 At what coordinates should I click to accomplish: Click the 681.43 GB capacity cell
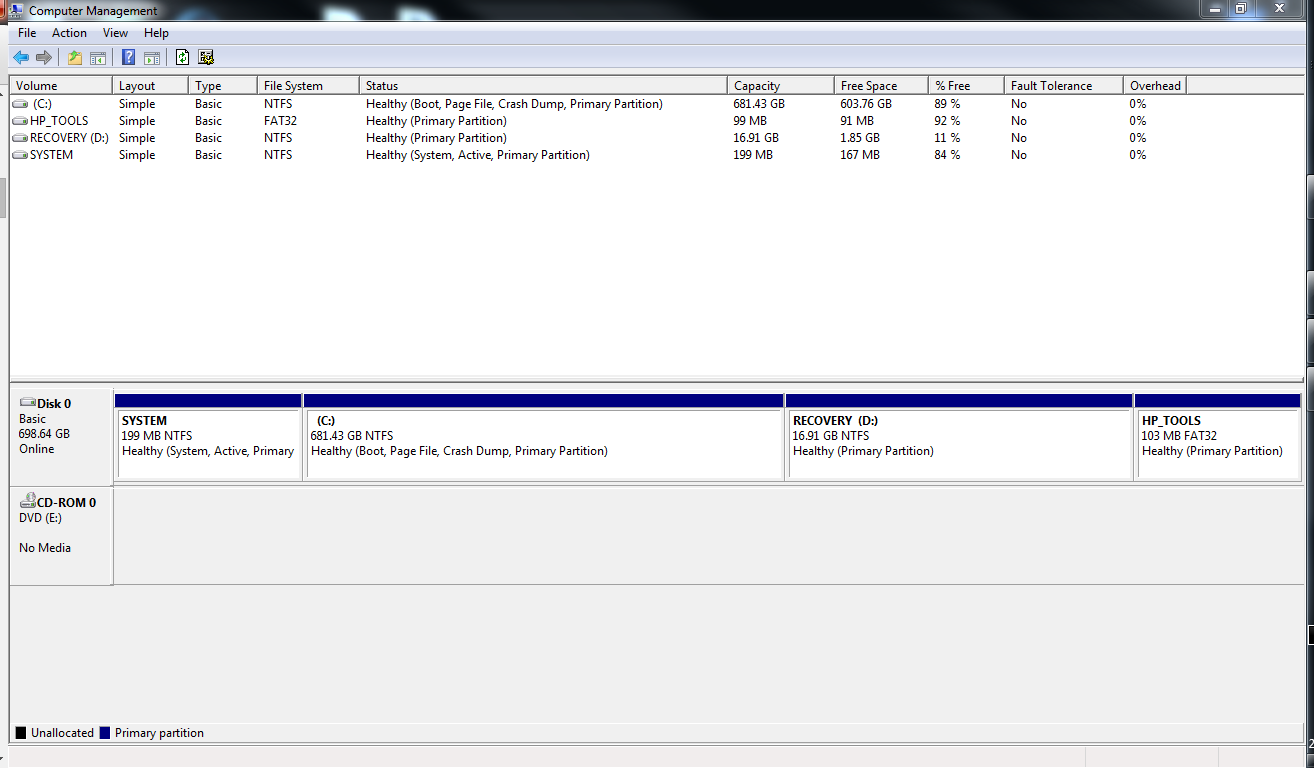tap(759, 104)
